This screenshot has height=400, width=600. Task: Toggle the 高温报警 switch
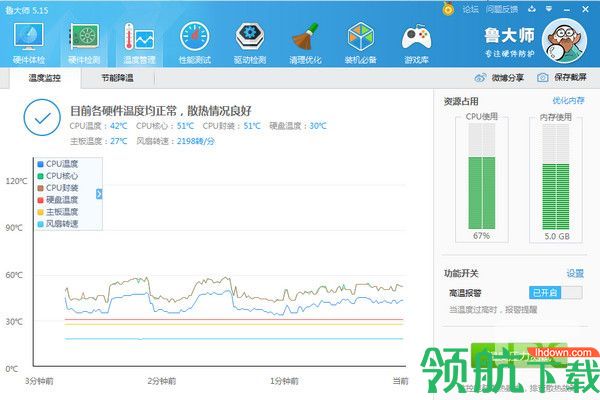click(556, 293)
